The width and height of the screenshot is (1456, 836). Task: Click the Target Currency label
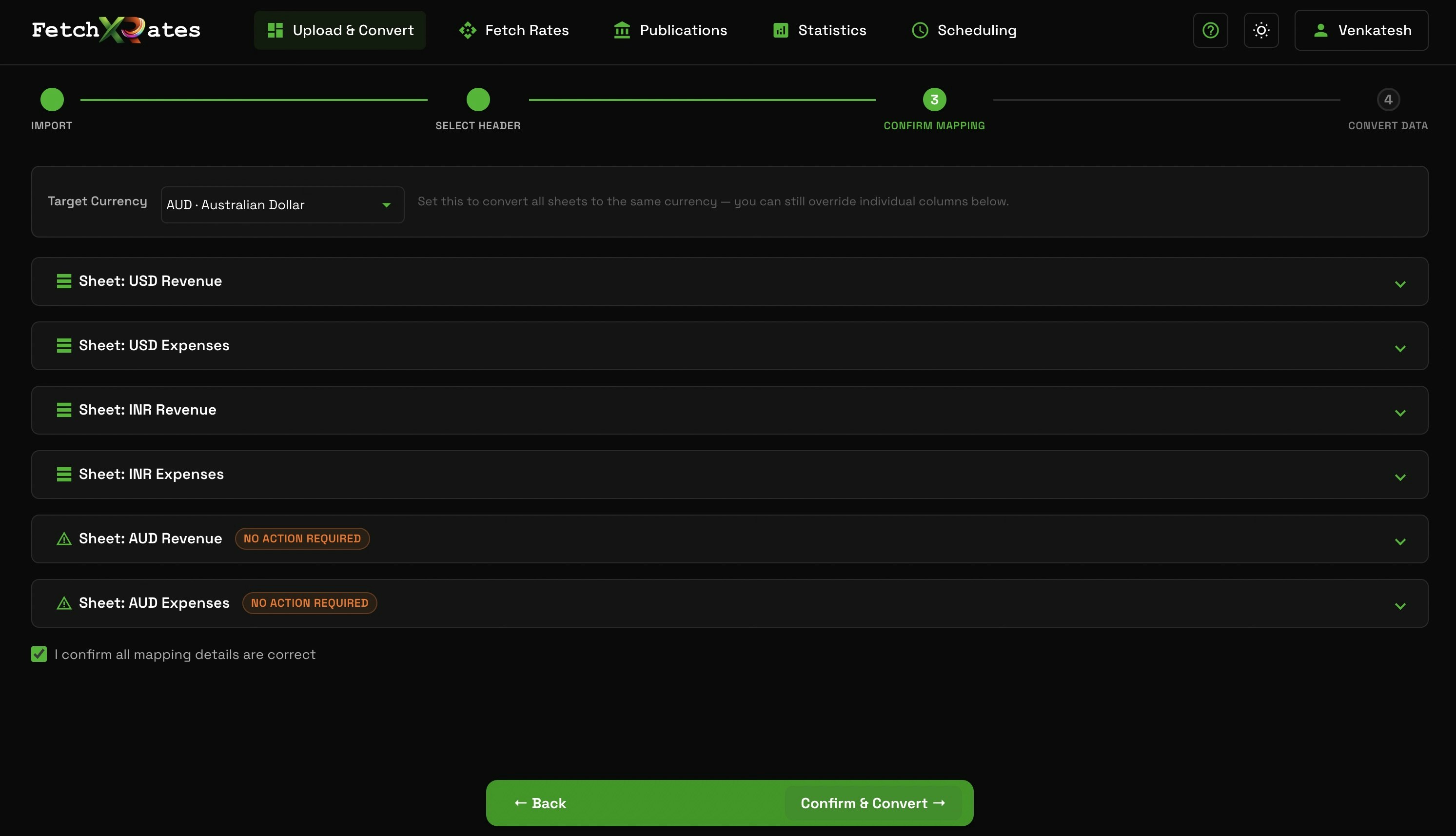tap(98, 201)
